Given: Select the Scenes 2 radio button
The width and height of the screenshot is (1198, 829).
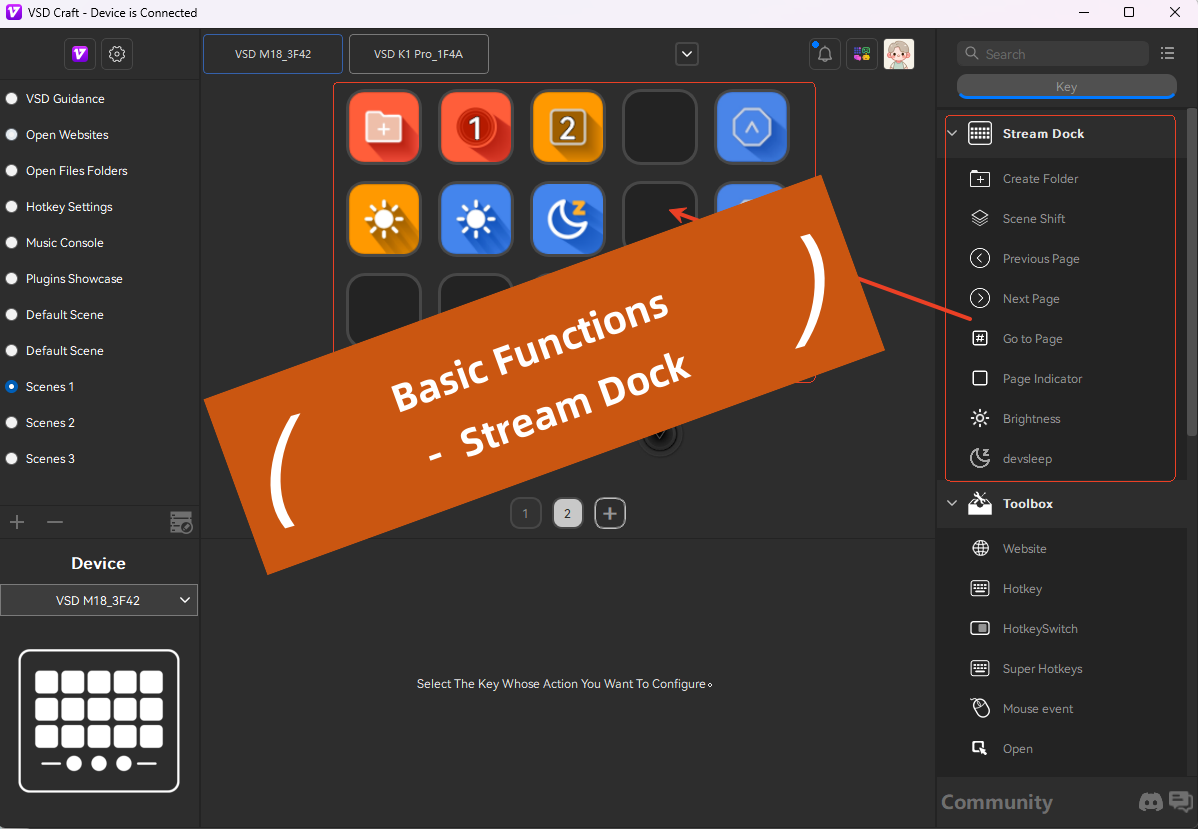Looking at the screenshot, I should 12,423.
